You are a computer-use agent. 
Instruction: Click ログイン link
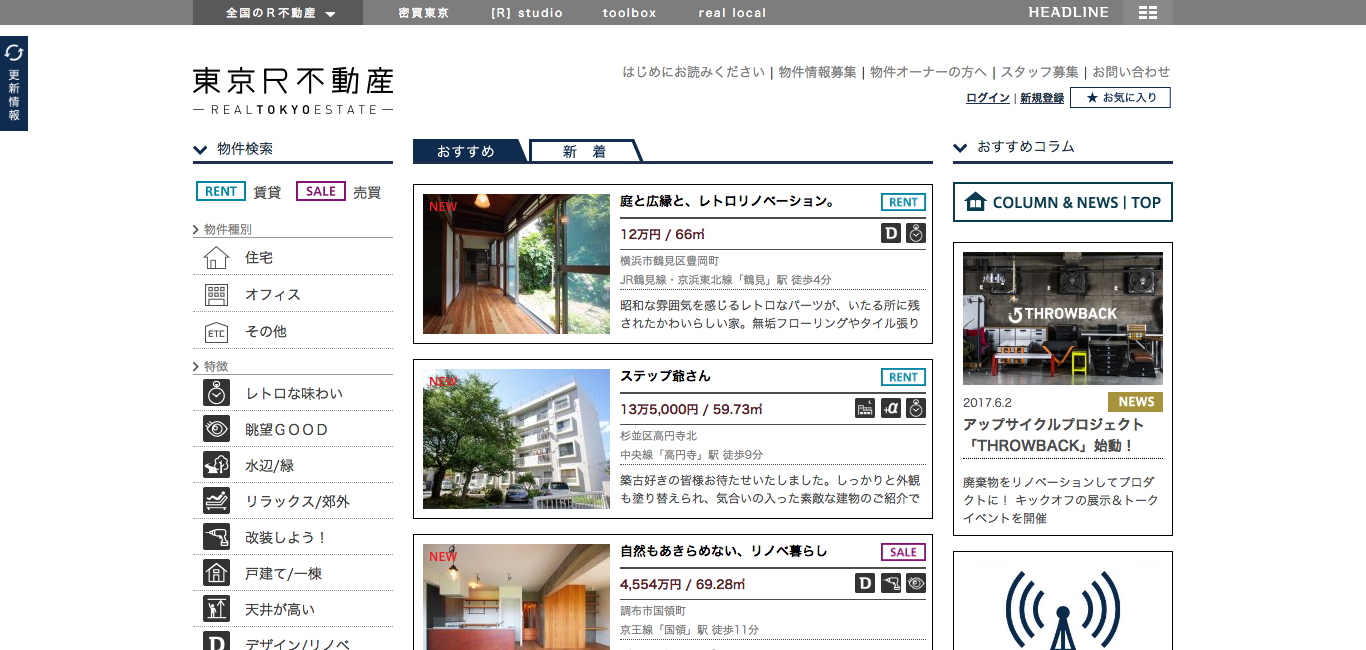pyautogui.click(x=988, y=98)
